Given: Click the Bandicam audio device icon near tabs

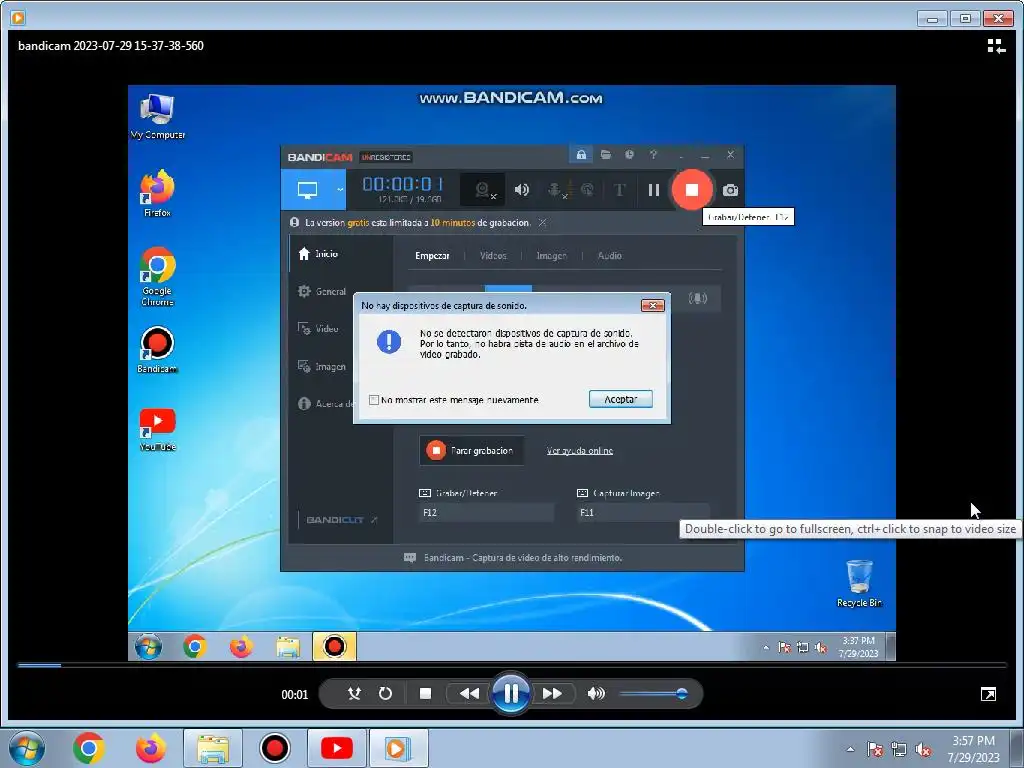Looking at the screenshot, I should 697,298.
